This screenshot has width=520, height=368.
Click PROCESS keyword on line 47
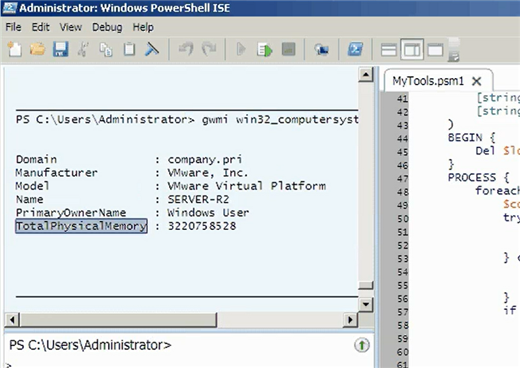472,177
